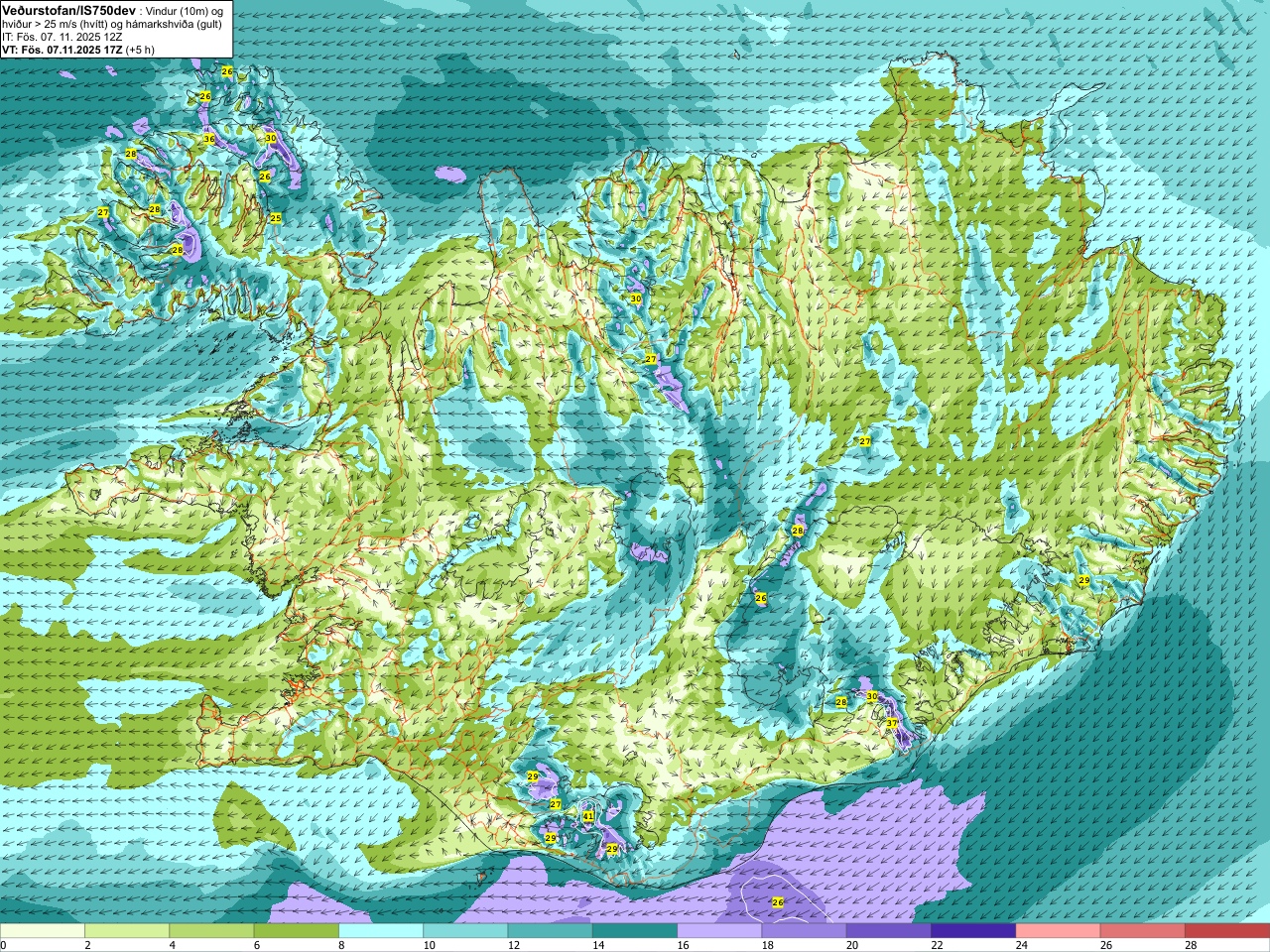
Task: Click the salmon 26–28 m/s legend color
Action: click(x=1143, y=931)
